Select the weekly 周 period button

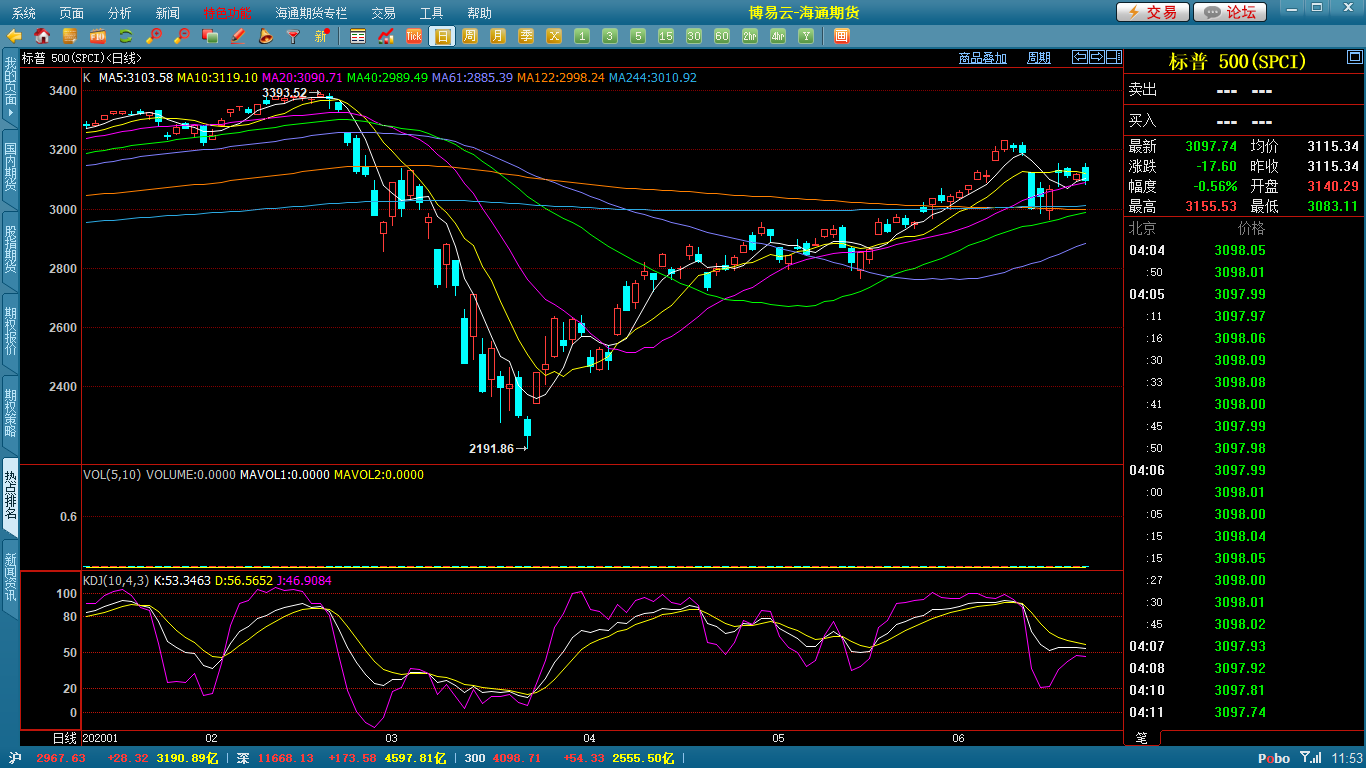coord(470,36)
